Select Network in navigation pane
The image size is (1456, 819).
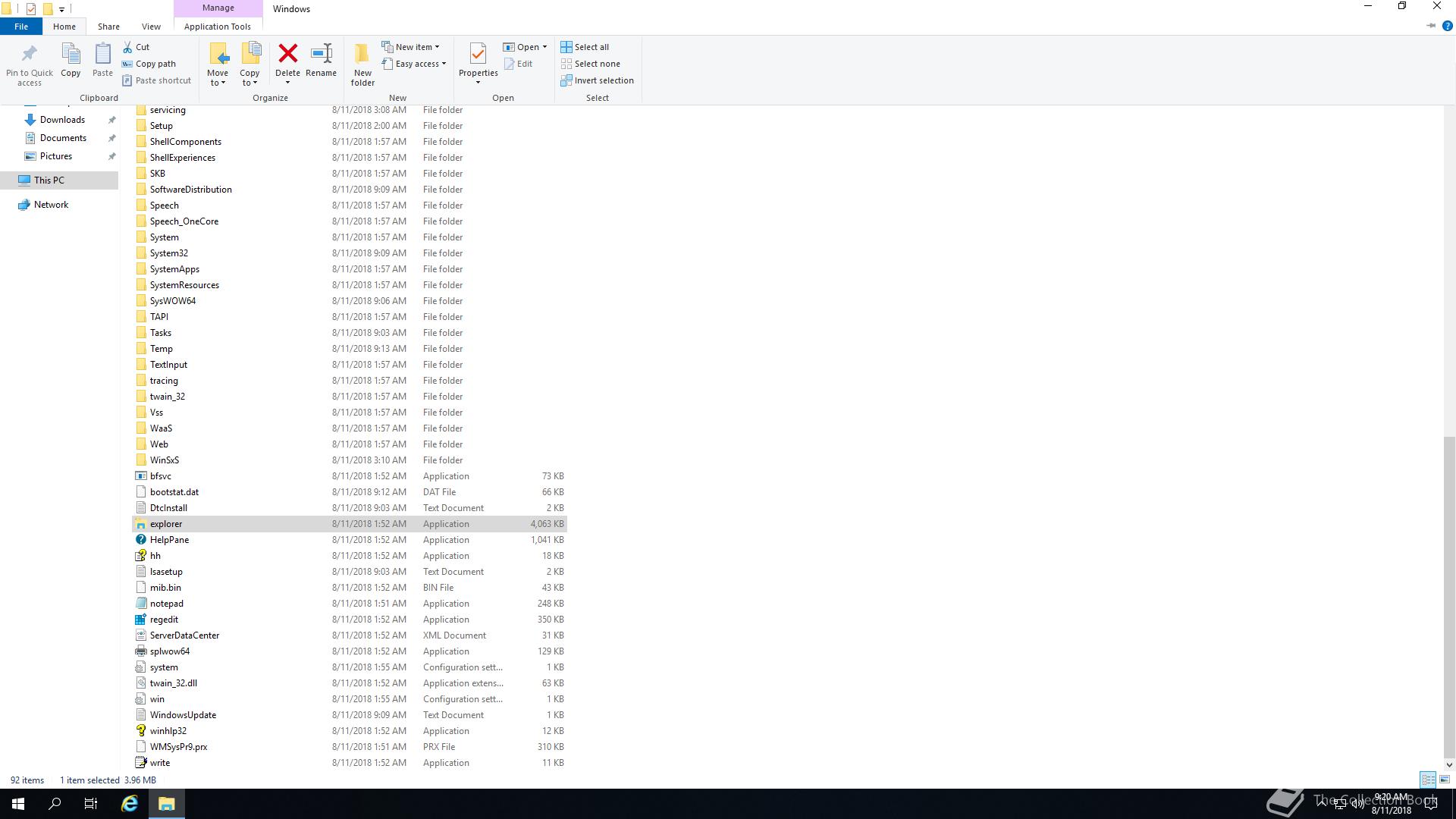[51, 205]
